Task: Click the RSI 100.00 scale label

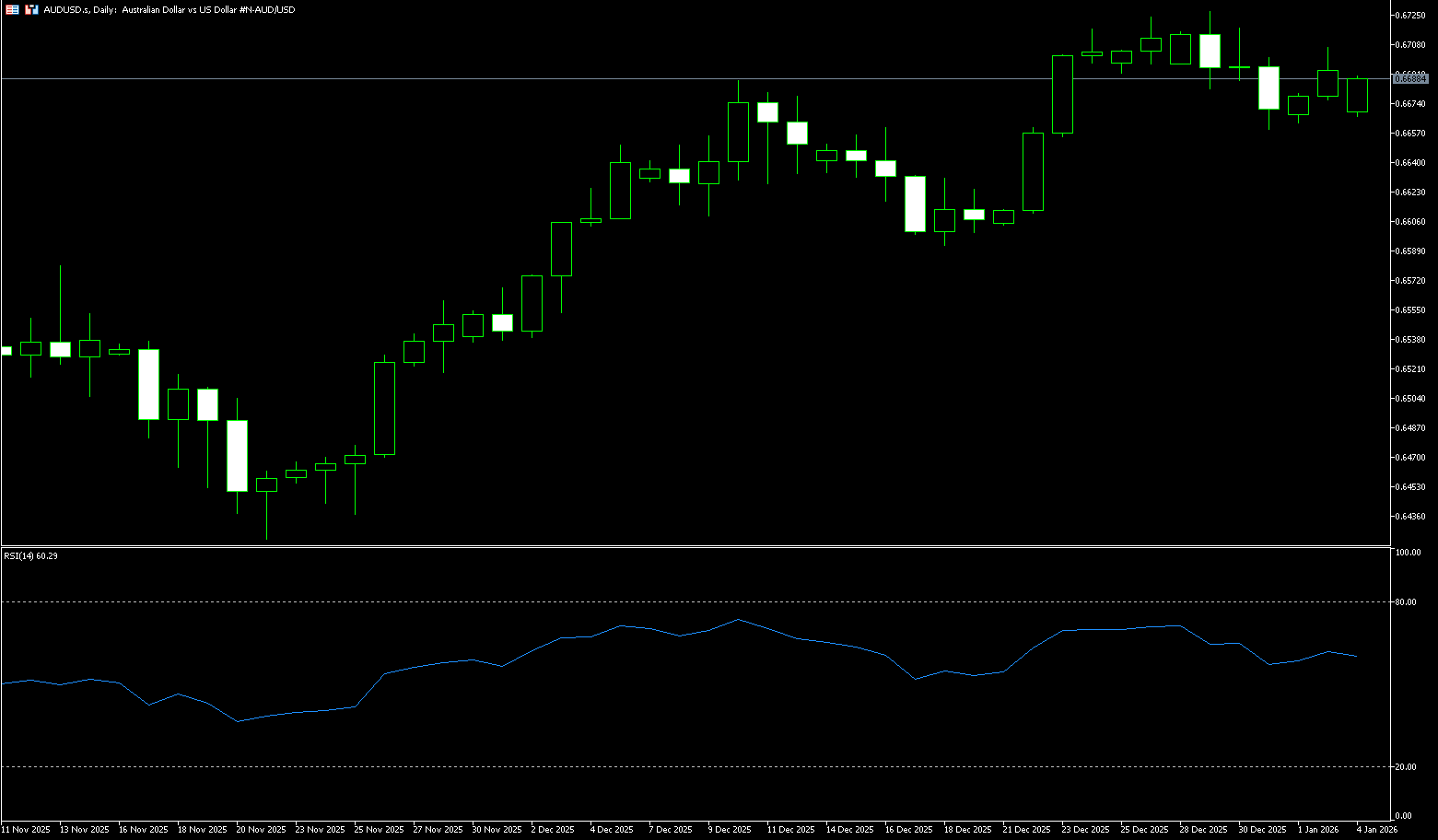Action: pyautogui.click(x=1408, y=553)
